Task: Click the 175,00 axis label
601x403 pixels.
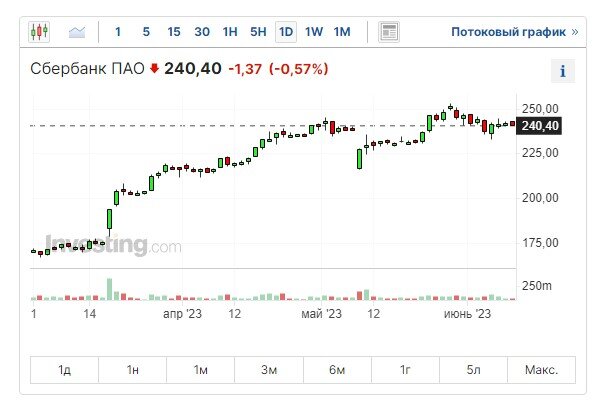Action: [540, 243]
